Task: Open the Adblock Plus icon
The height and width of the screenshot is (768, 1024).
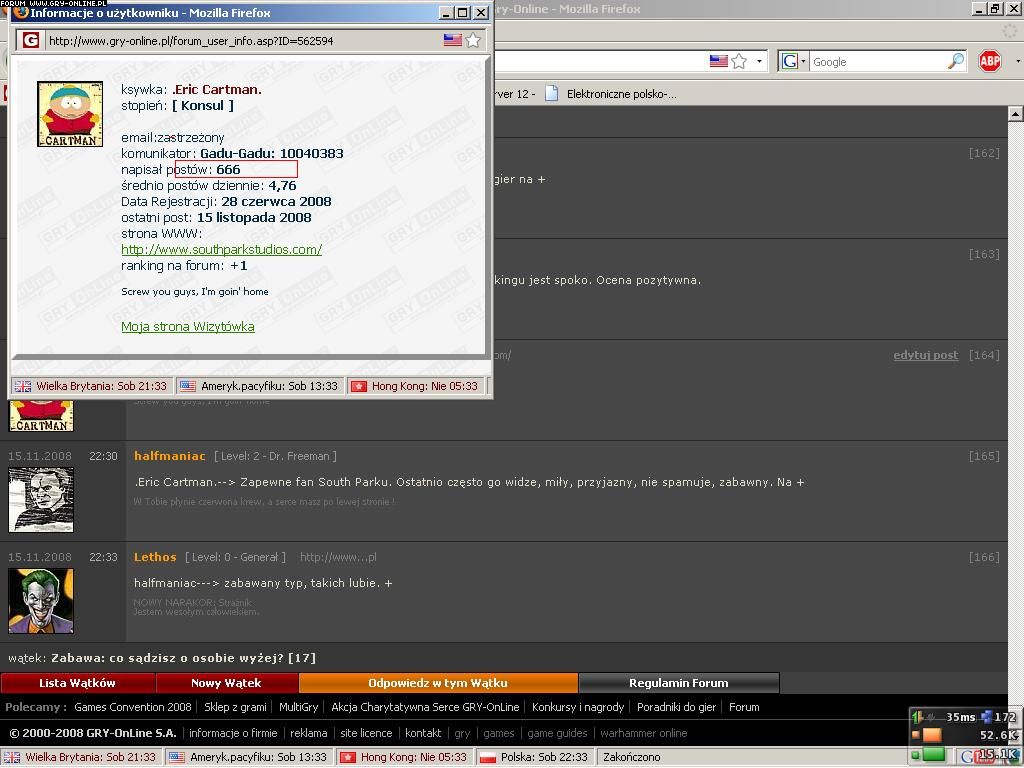Action: (989, 61)
